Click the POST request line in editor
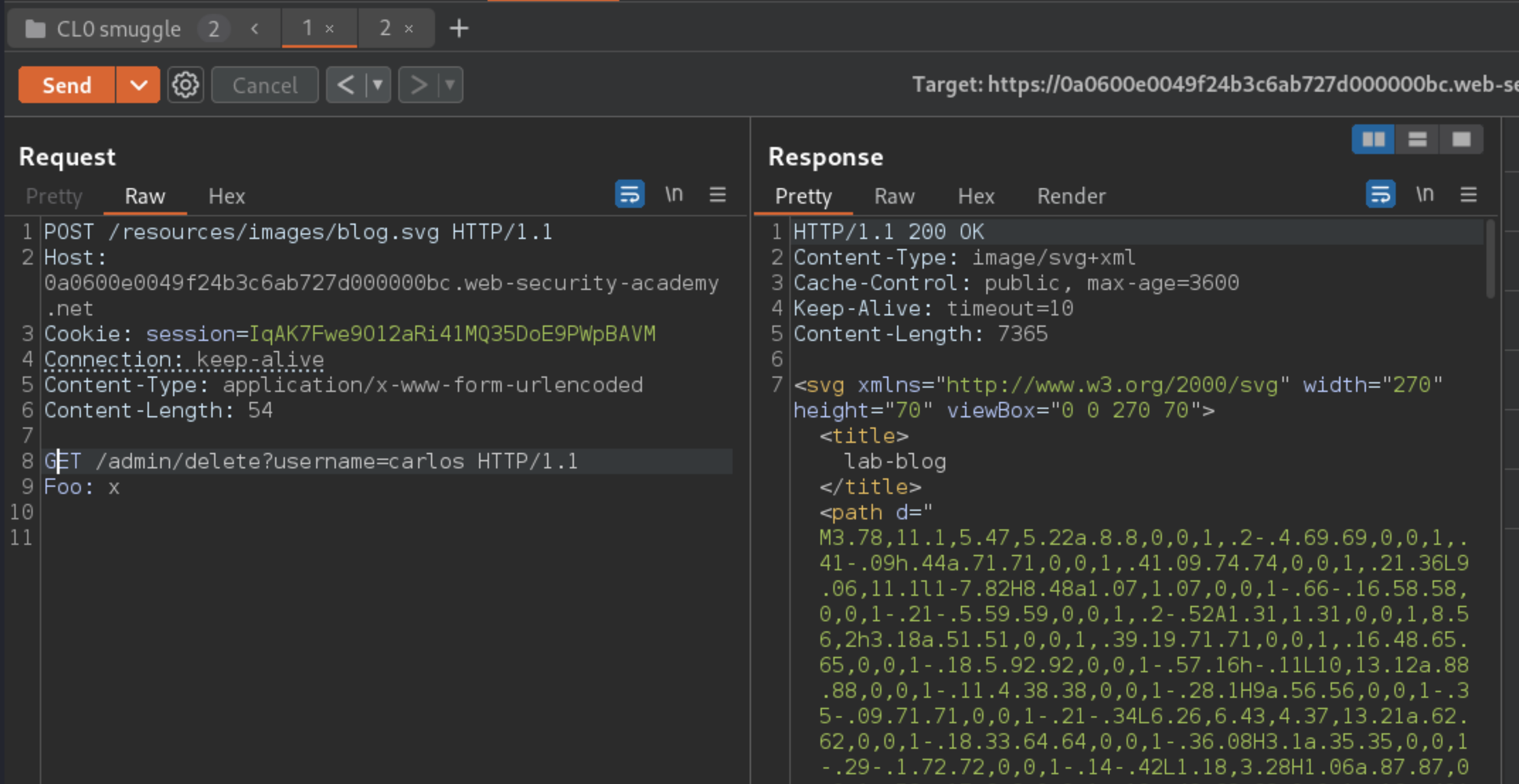 (x=298, y=232)
